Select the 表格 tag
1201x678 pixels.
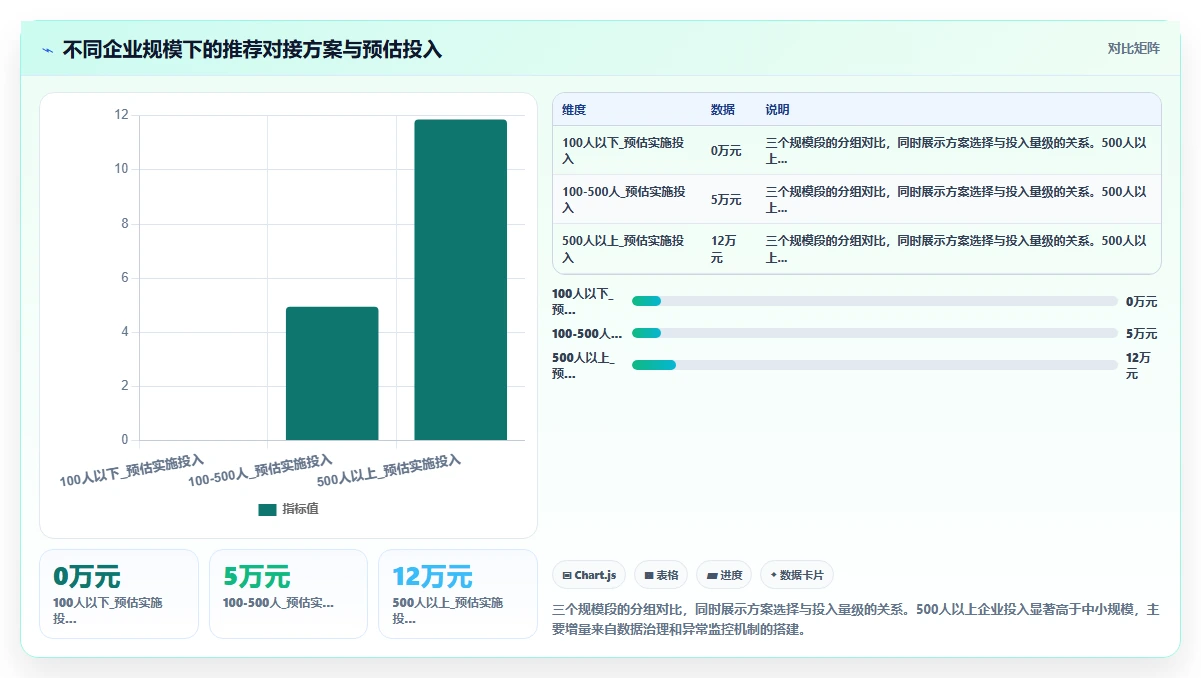[661, 575]
